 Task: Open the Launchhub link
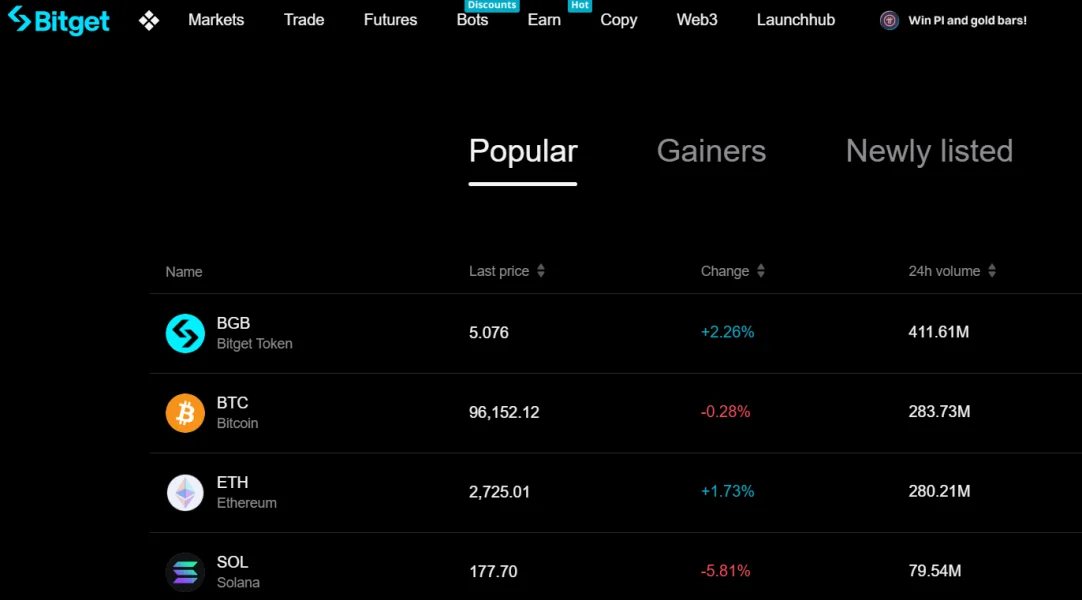pos(796,20)
